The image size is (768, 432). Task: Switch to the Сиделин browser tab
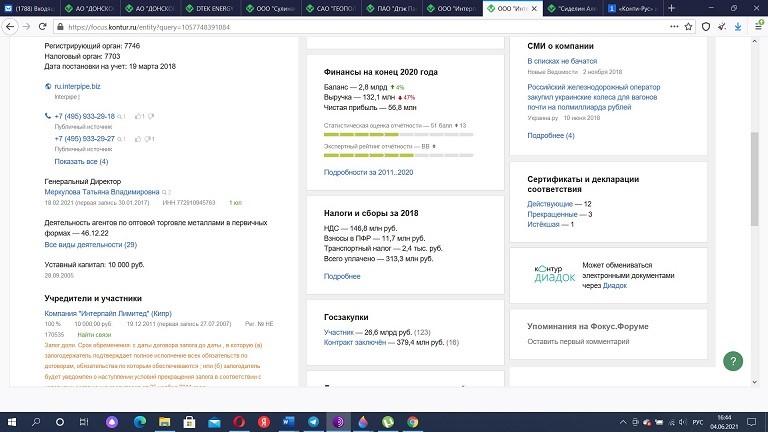(584, 9)
